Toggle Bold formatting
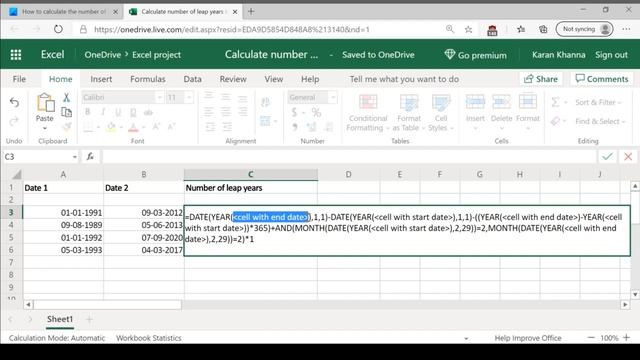 (87, 112)
